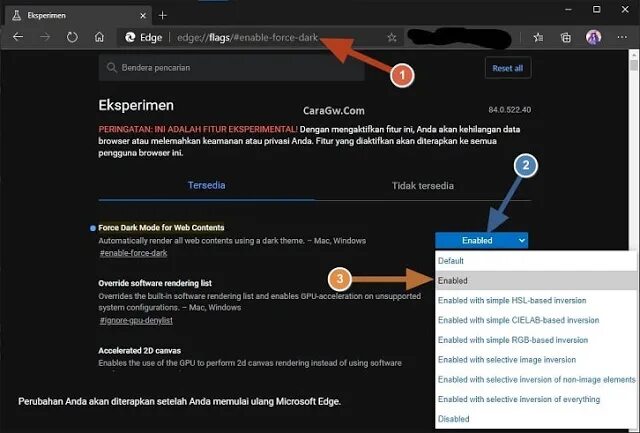Click the Override software rendering list title

(x=155, y=283)
